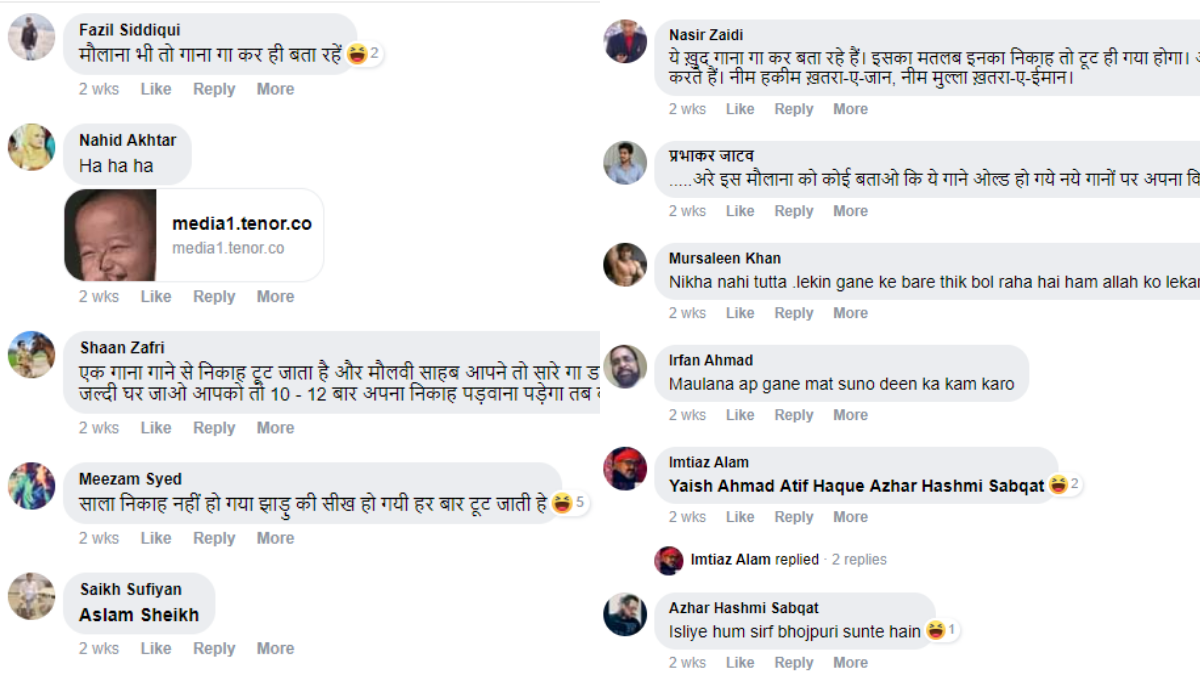1200x675 pixels.
Task: Open Meezam Syed's profile photo
Action: 31,486
